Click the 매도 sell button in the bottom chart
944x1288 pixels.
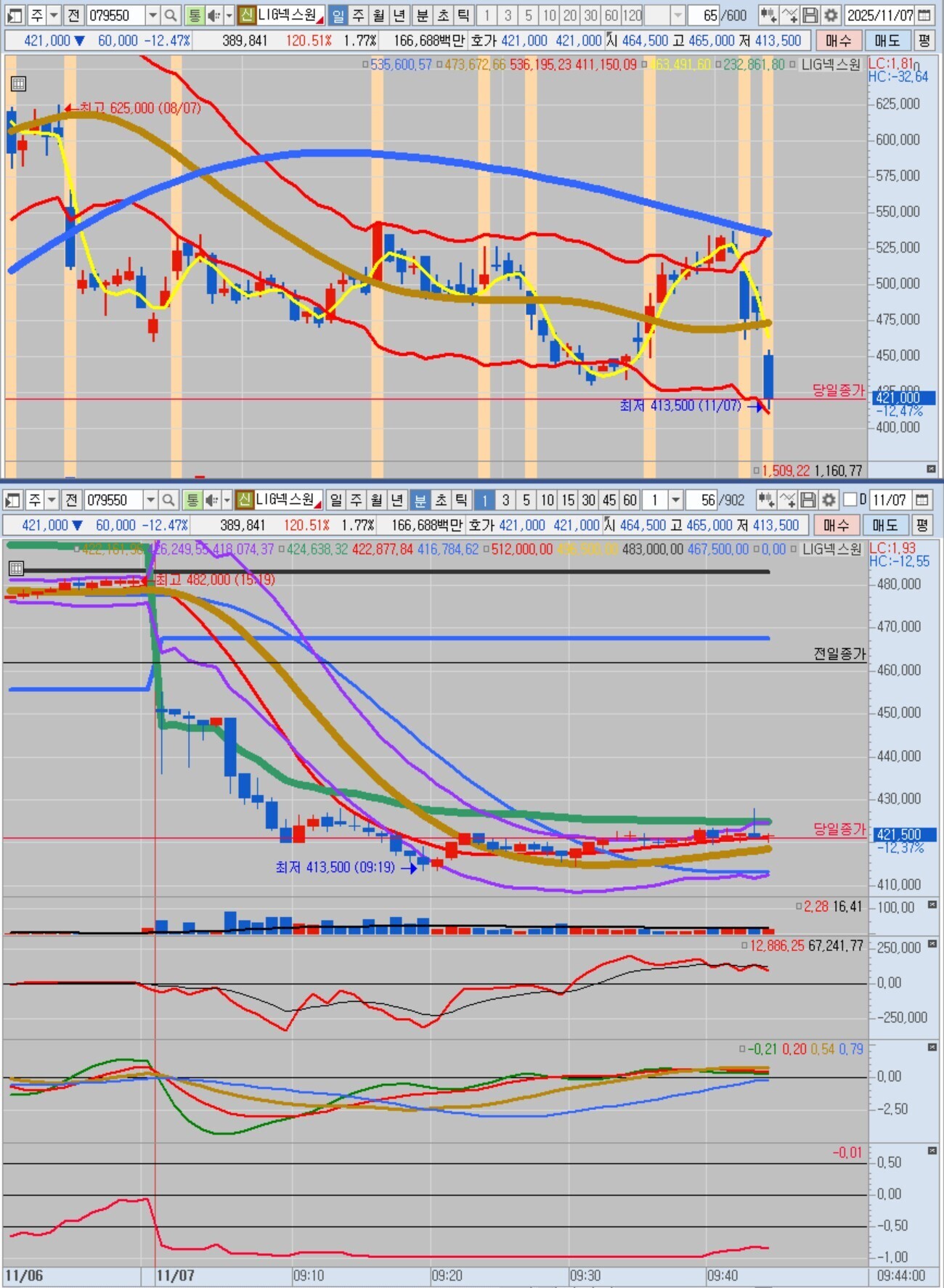coord(884,525)
